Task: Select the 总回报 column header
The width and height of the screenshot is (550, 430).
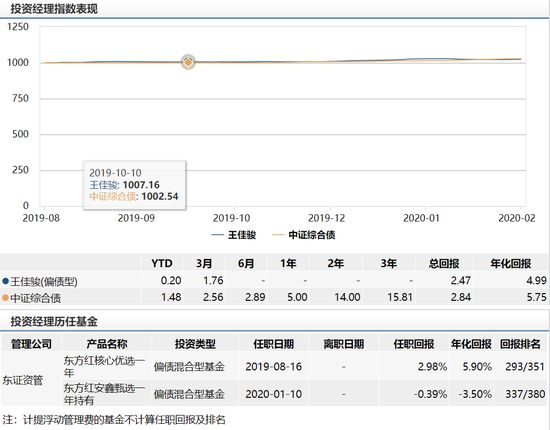Action: (444, 263)
